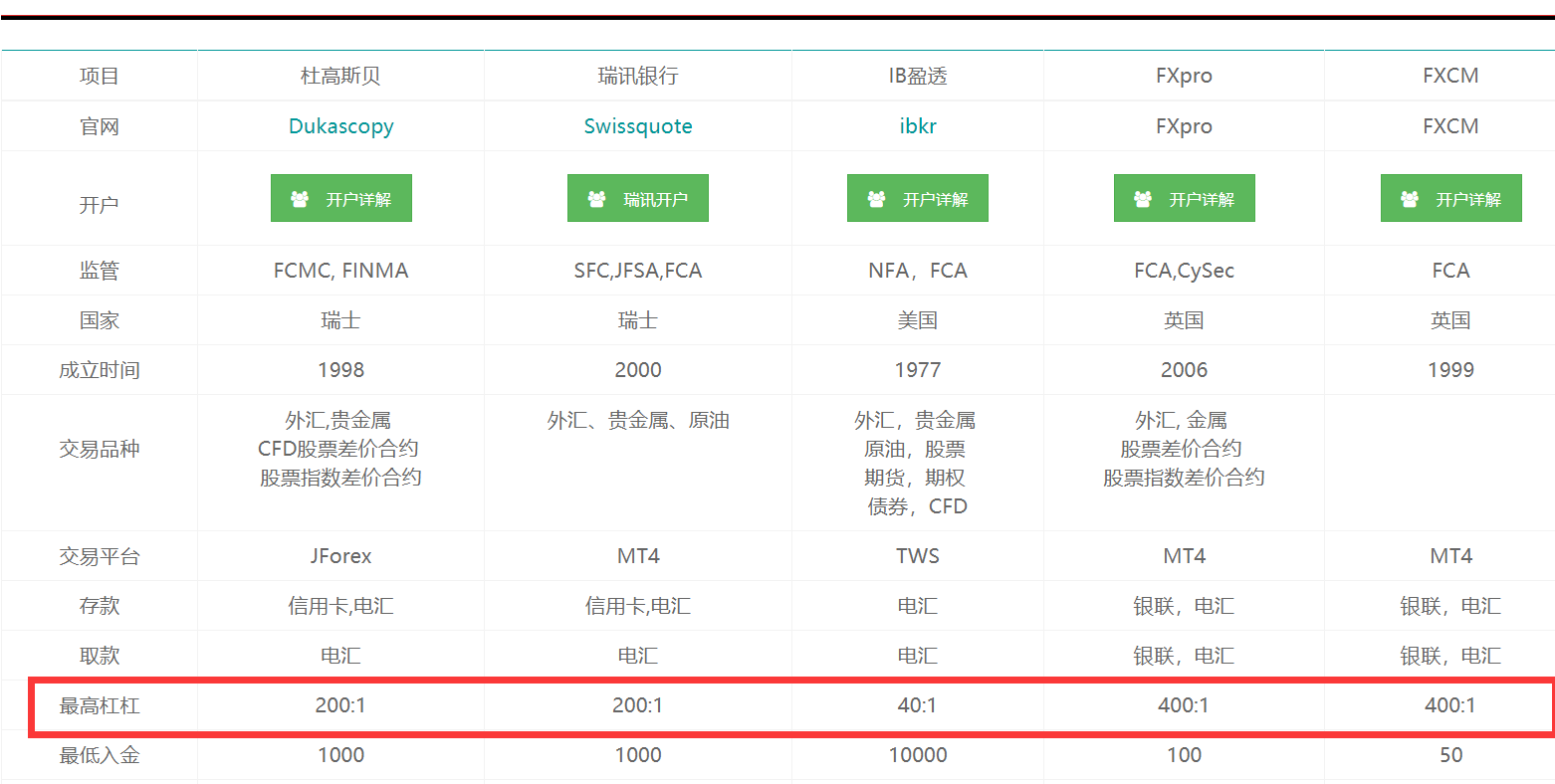
Task: Select the 外汇、贵金属、原油 cell
Action: click(637, 420)
